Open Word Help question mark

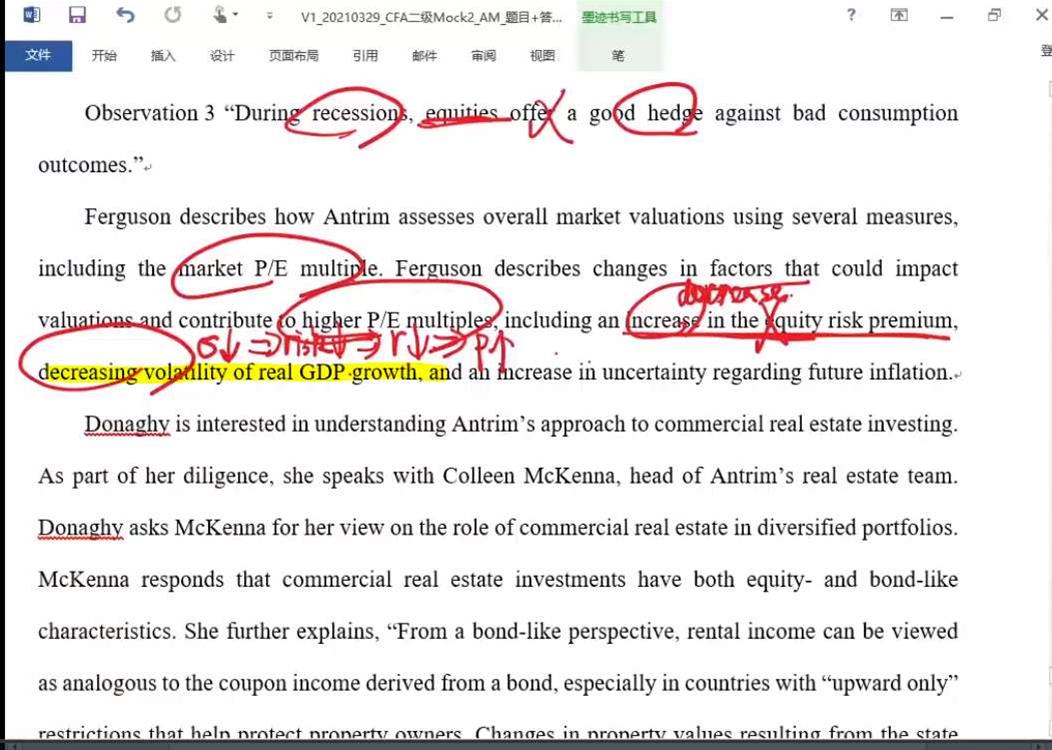(x=851, y=15)
